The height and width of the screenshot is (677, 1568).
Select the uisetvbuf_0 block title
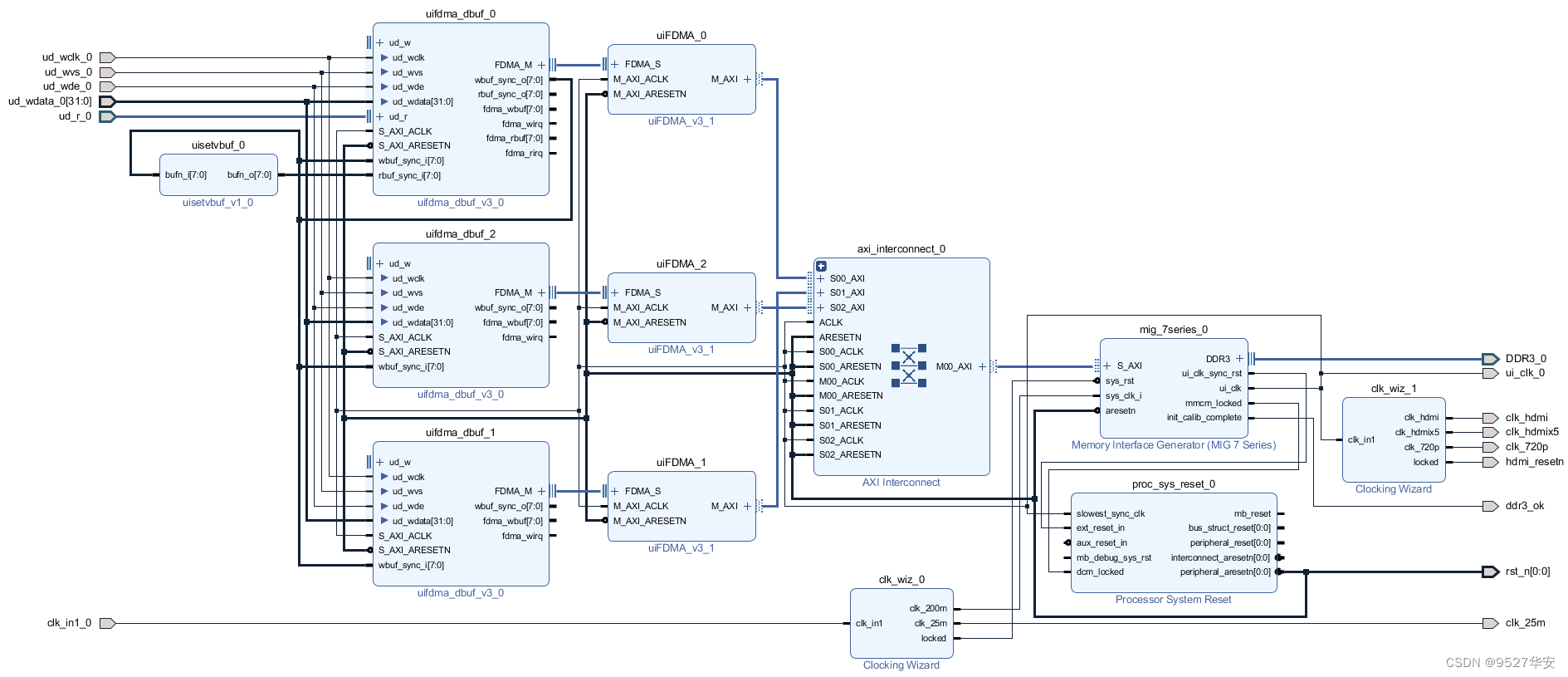(x=217, y=145)
